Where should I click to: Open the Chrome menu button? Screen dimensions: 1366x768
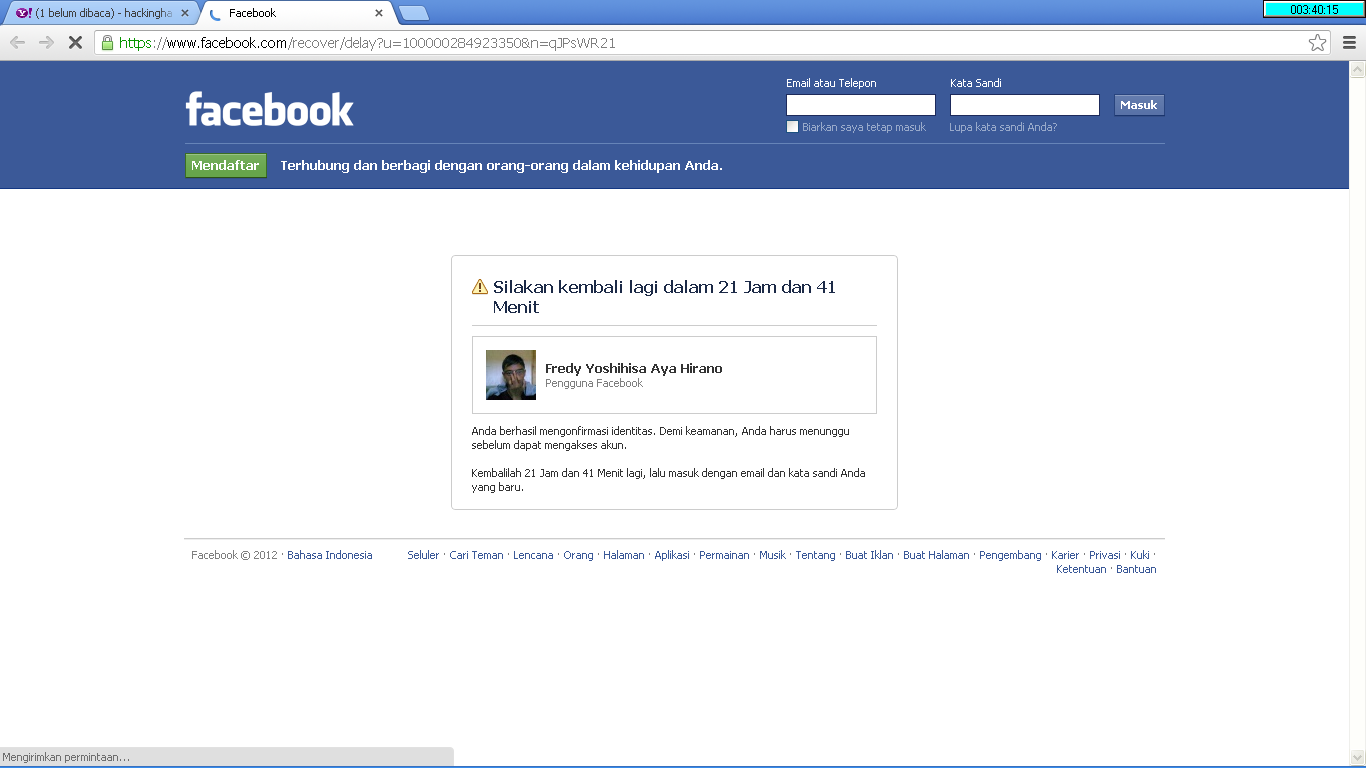1349,42
